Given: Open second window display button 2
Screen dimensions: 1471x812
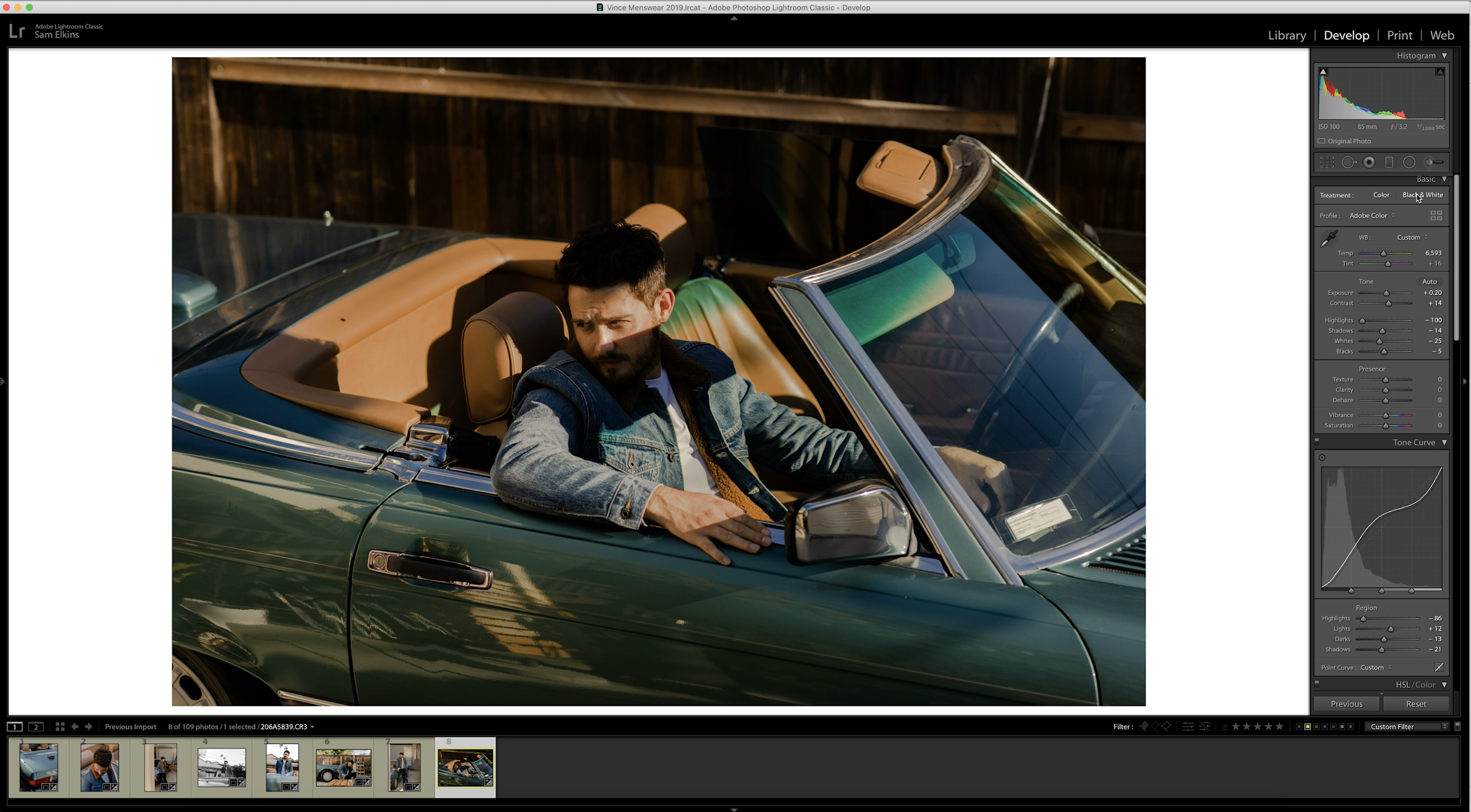Looking at the screenshot, I should coord(36,726).
